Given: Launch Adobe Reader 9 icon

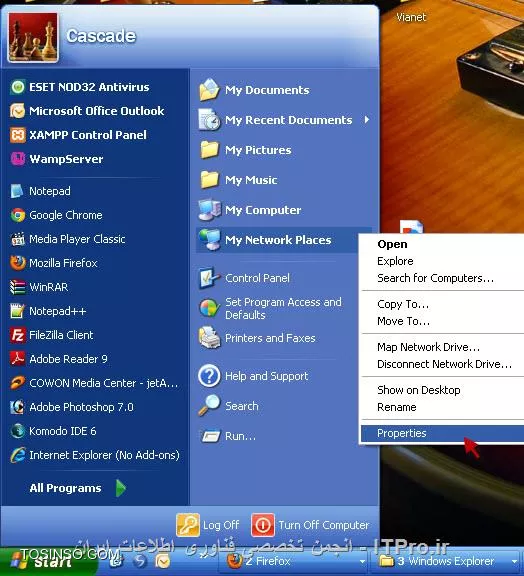Looking at the screenshot, I should click(x=17, y=359).
